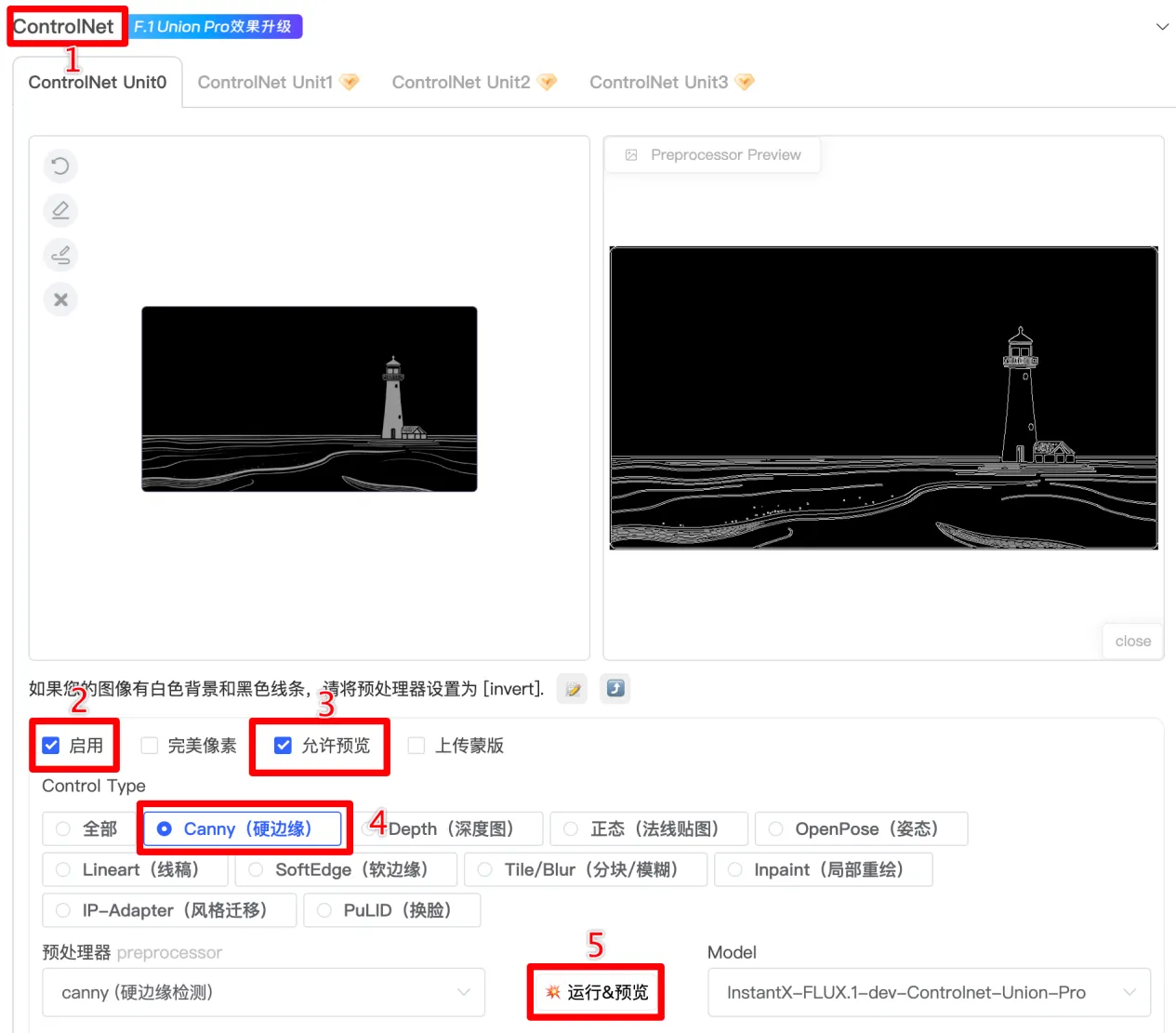
Task: Switch to ControlNet Unit3 tab
Action: click(x=659, y=83)
